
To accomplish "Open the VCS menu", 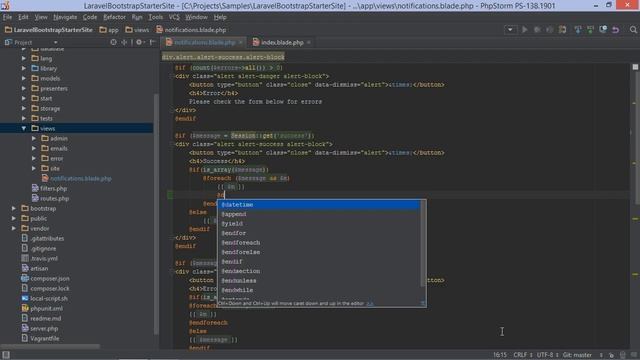I will pyautogui.click(x=174, y=17).
